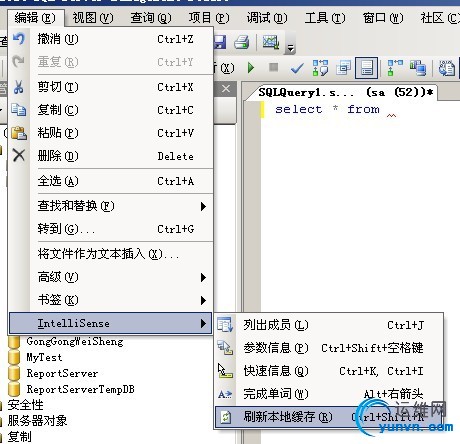Click the print toolbar icon
Screen dimensions: 460x444
[242, 42]
